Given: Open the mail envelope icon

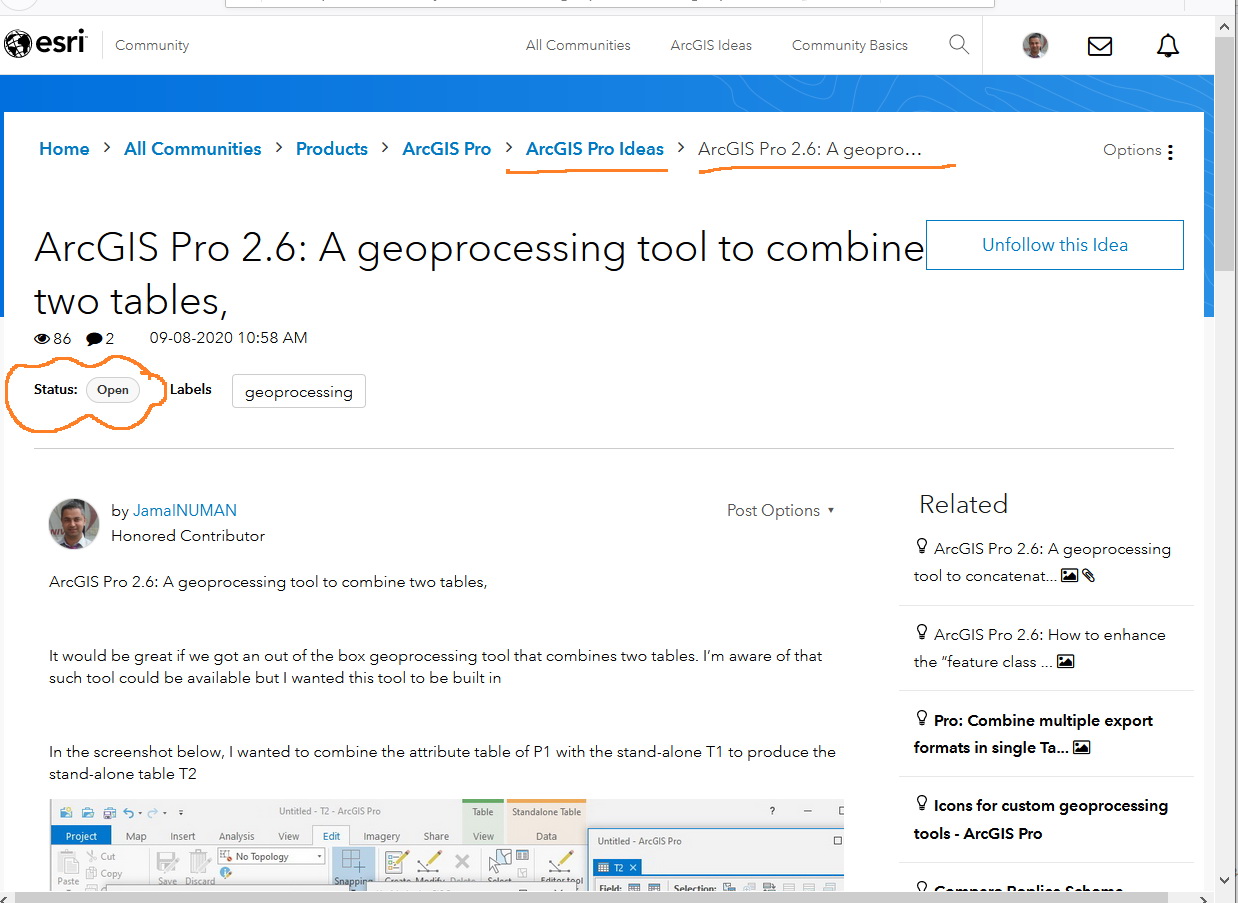Looking at the screenshot, I should [x=1099, y=45].
